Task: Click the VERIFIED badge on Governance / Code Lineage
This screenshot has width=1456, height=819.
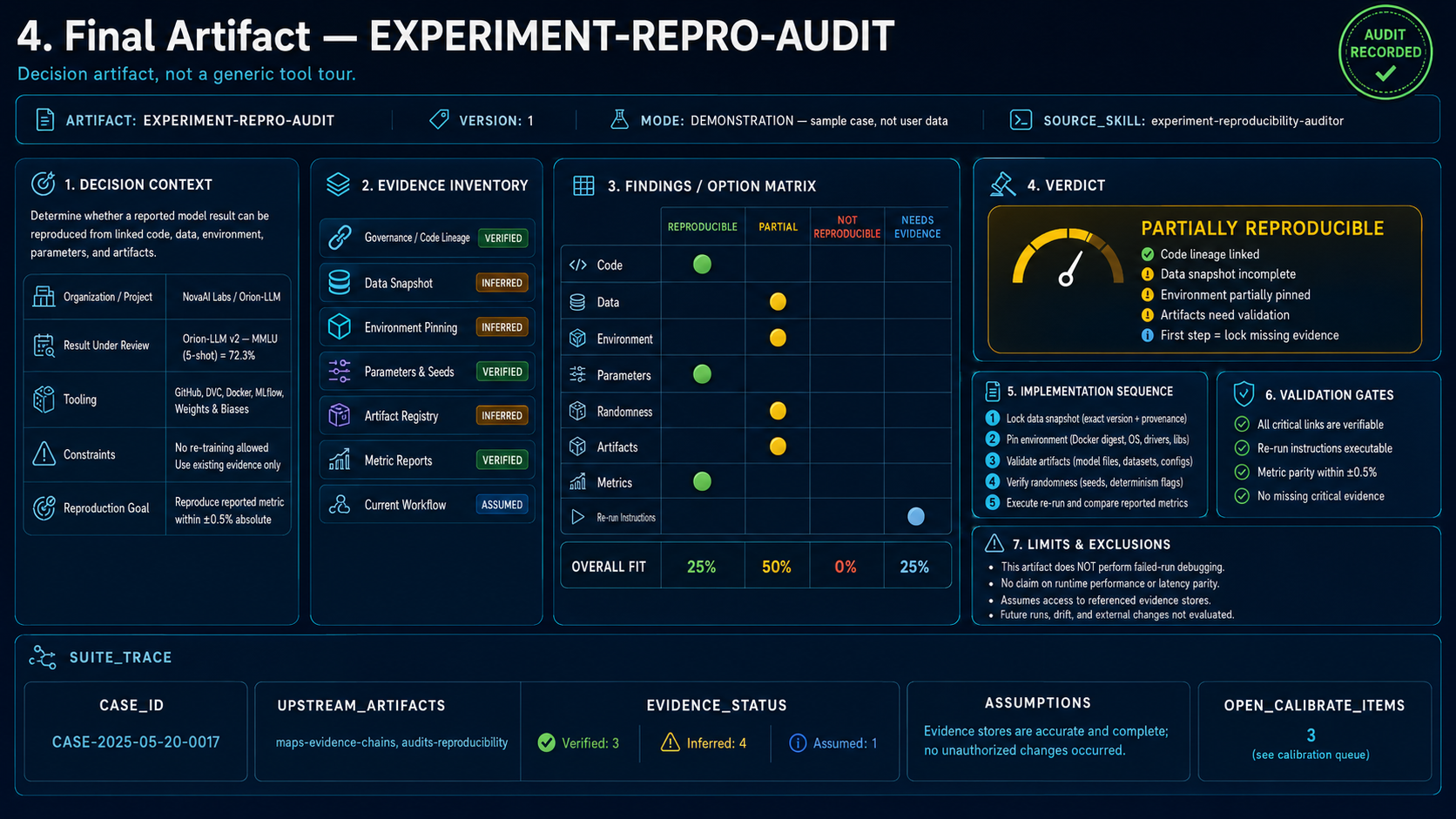Action: (503, 238)
